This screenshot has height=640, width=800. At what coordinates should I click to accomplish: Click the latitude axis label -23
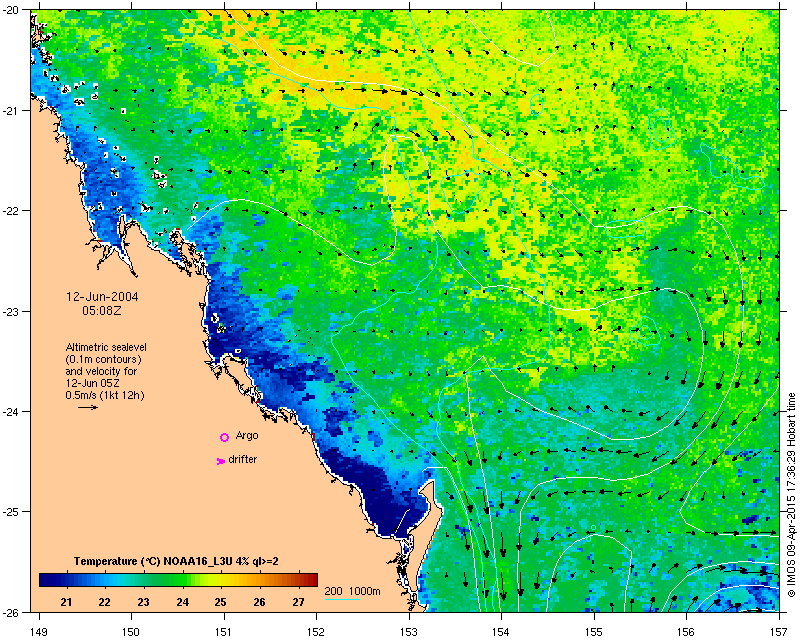coord(13,311)
